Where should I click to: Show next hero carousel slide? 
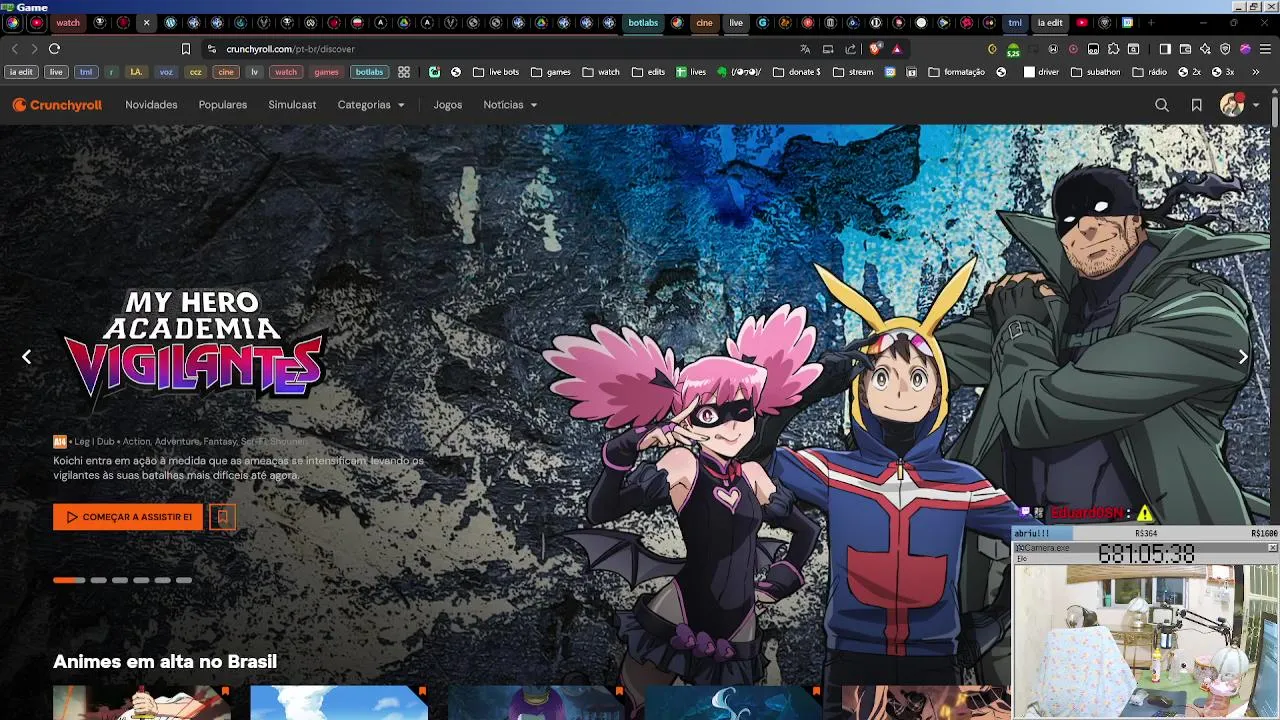(x=1243, y=357)
